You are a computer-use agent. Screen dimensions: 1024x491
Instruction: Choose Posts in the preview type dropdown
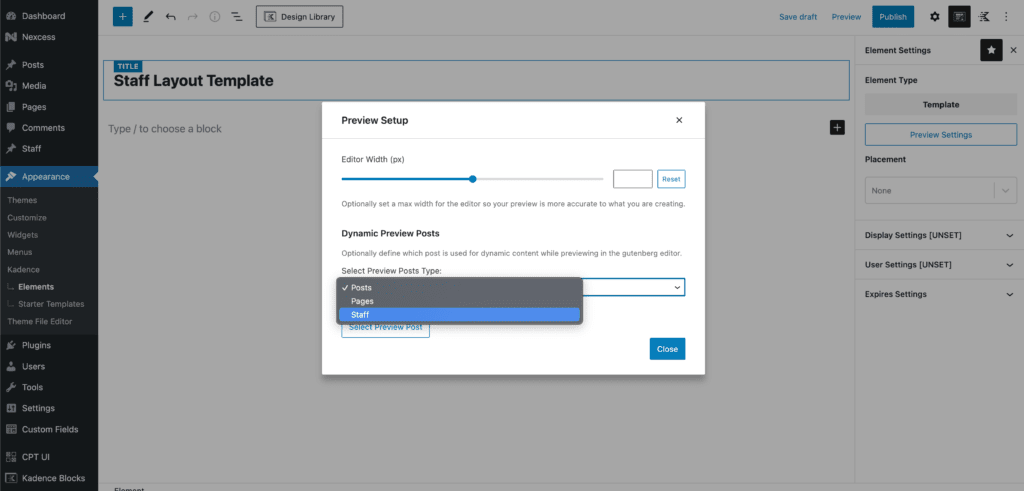(x=459, y=287)
